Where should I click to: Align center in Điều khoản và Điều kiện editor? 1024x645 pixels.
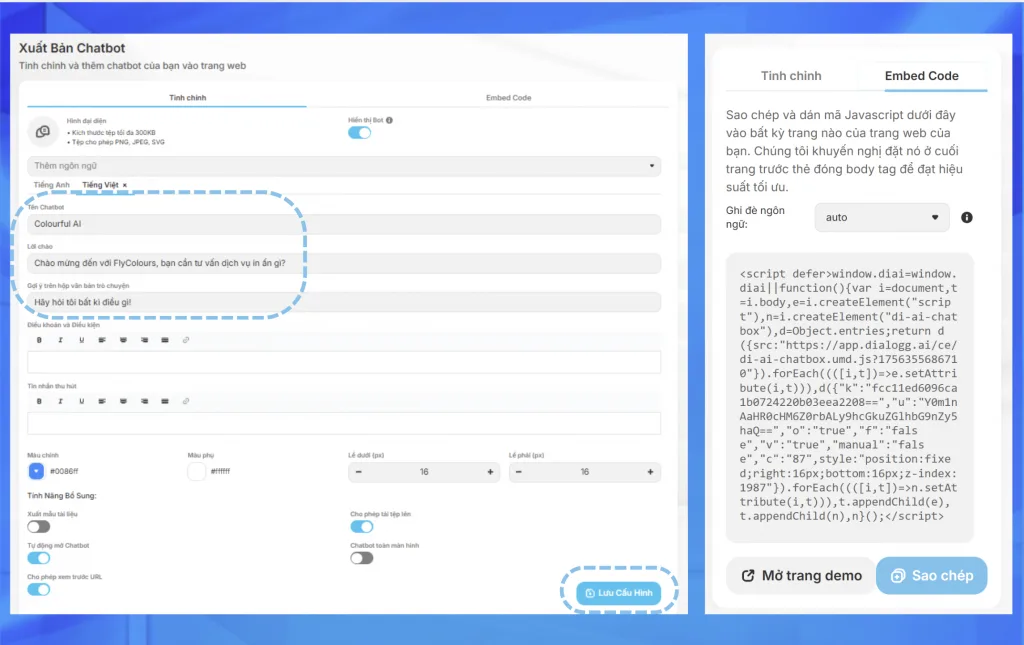(x=123, y=340)
